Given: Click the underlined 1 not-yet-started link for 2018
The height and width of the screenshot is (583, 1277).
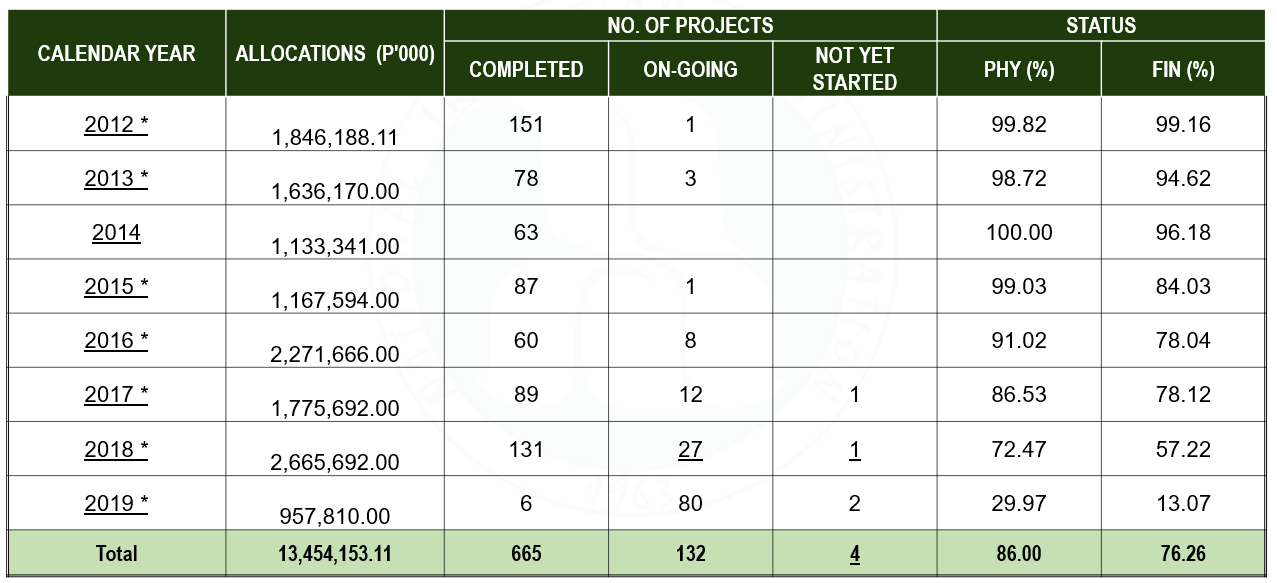Looking at the screenshot, I should [854, 449].
